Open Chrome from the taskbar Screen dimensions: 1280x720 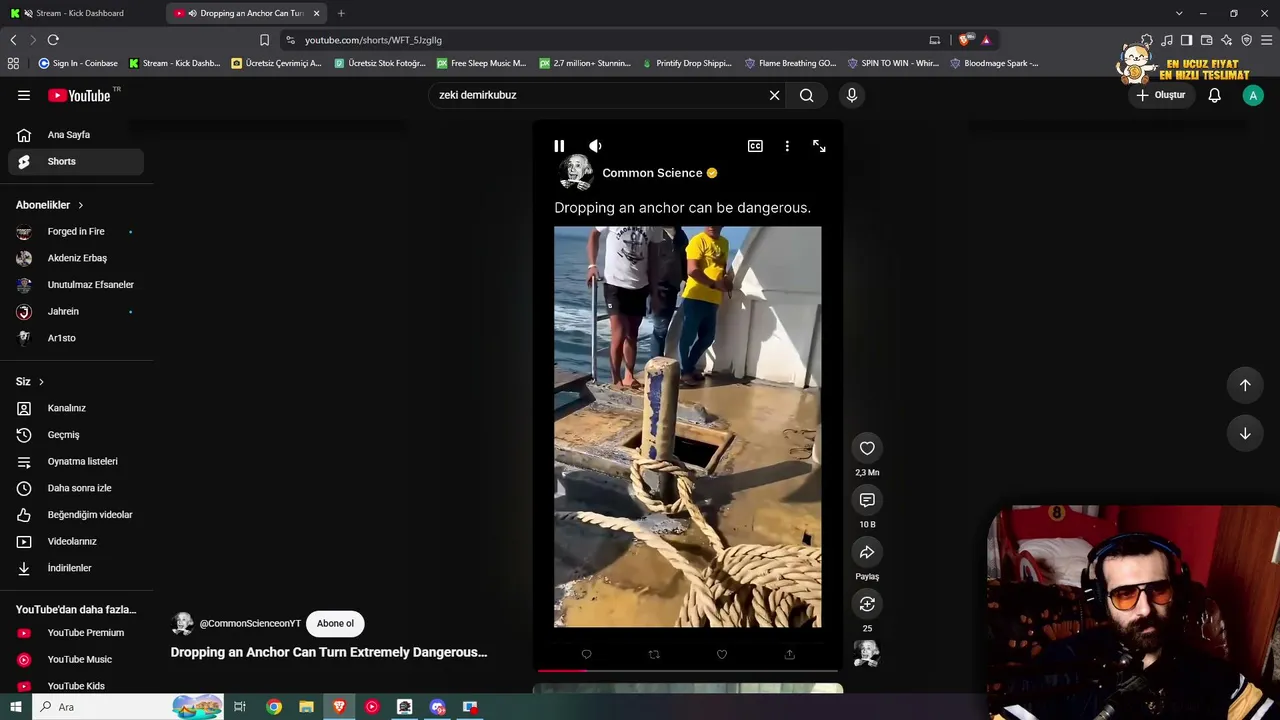click(x=273, y=707)
